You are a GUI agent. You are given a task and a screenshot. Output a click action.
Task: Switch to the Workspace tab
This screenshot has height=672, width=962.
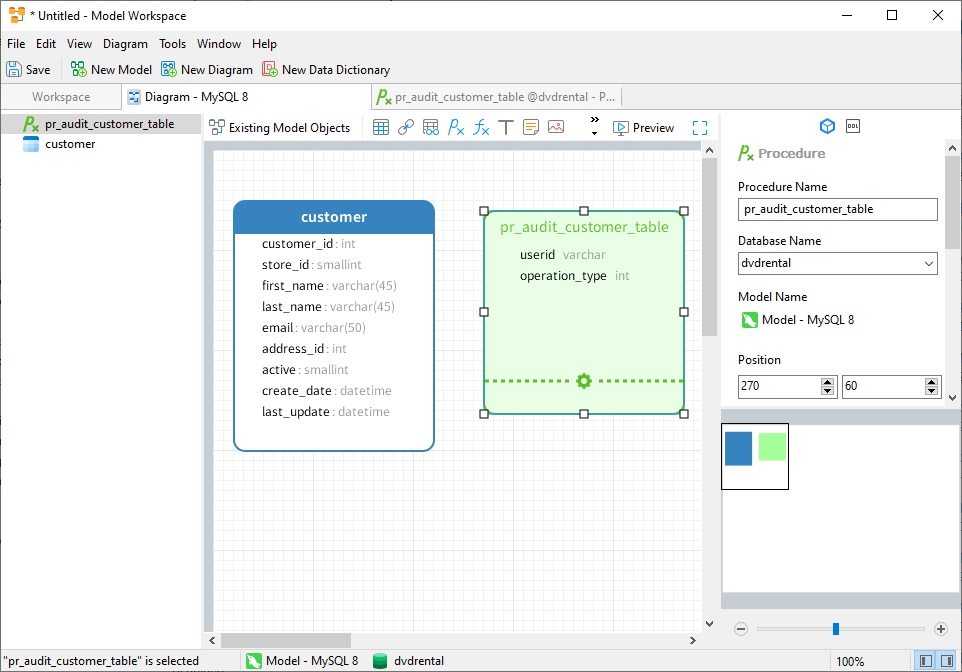(61, 96)
